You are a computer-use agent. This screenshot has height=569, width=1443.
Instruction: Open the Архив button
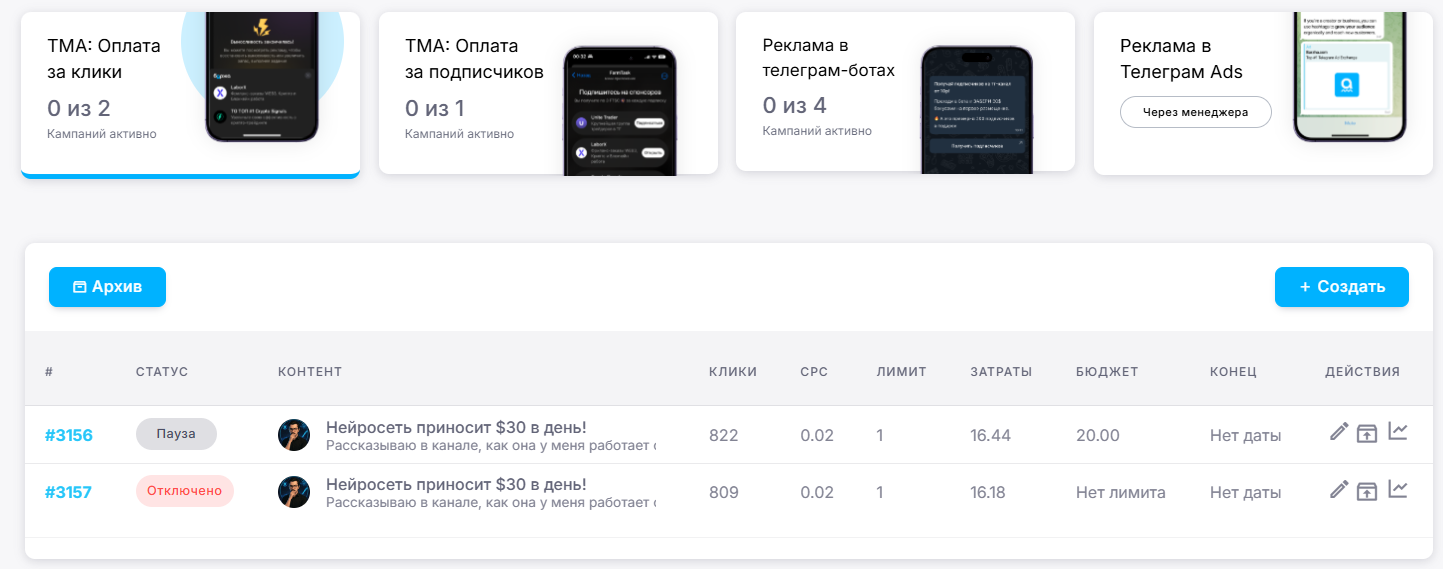click(x=107, y=287)
